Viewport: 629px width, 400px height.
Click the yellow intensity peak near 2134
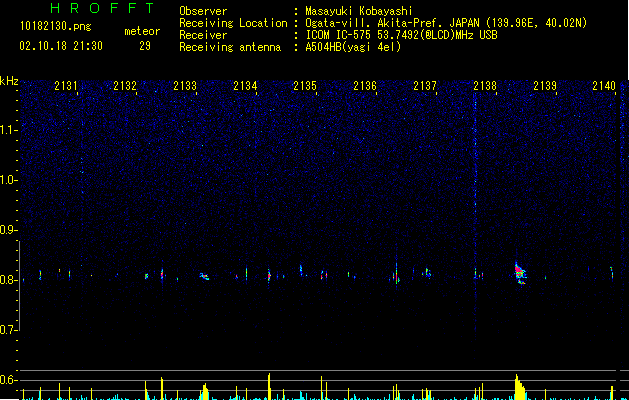point(269,386)
